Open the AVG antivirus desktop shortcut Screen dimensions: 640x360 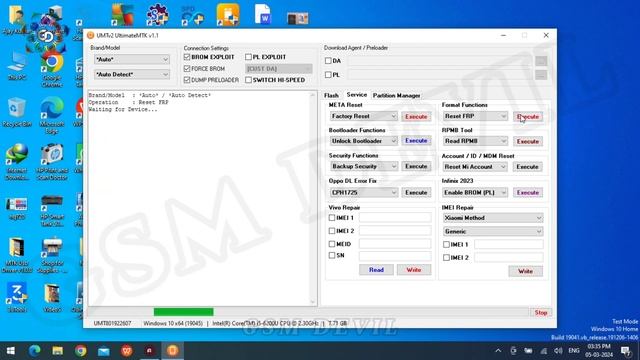coord(122,15)
